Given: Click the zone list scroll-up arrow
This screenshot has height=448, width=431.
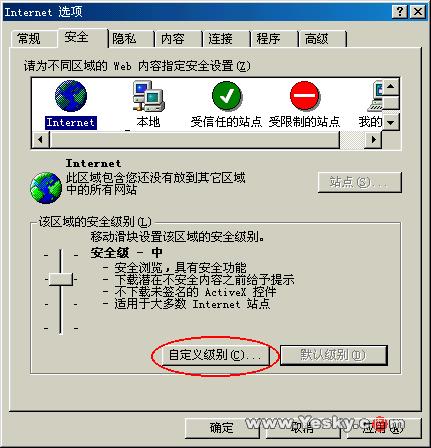Looking at the screenshot, I should 391,87.
